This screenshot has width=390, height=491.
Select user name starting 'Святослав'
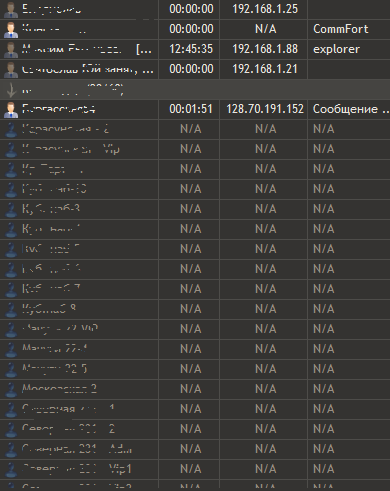88,69
